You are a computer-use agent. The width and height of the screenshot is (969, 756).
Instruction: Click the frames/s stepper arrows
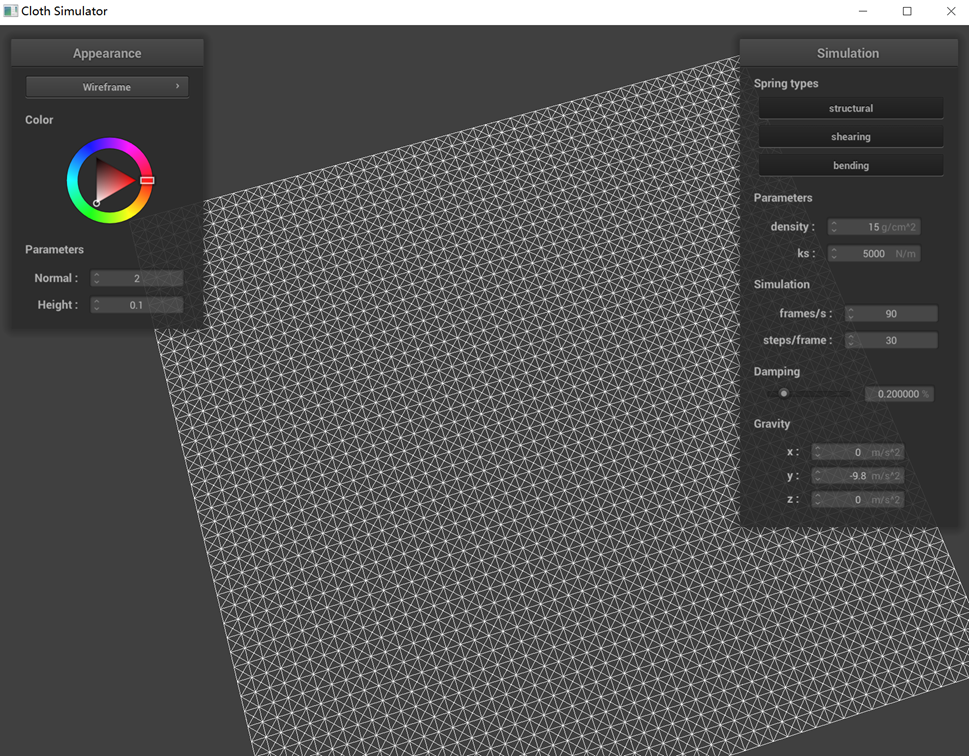[851, 314]
